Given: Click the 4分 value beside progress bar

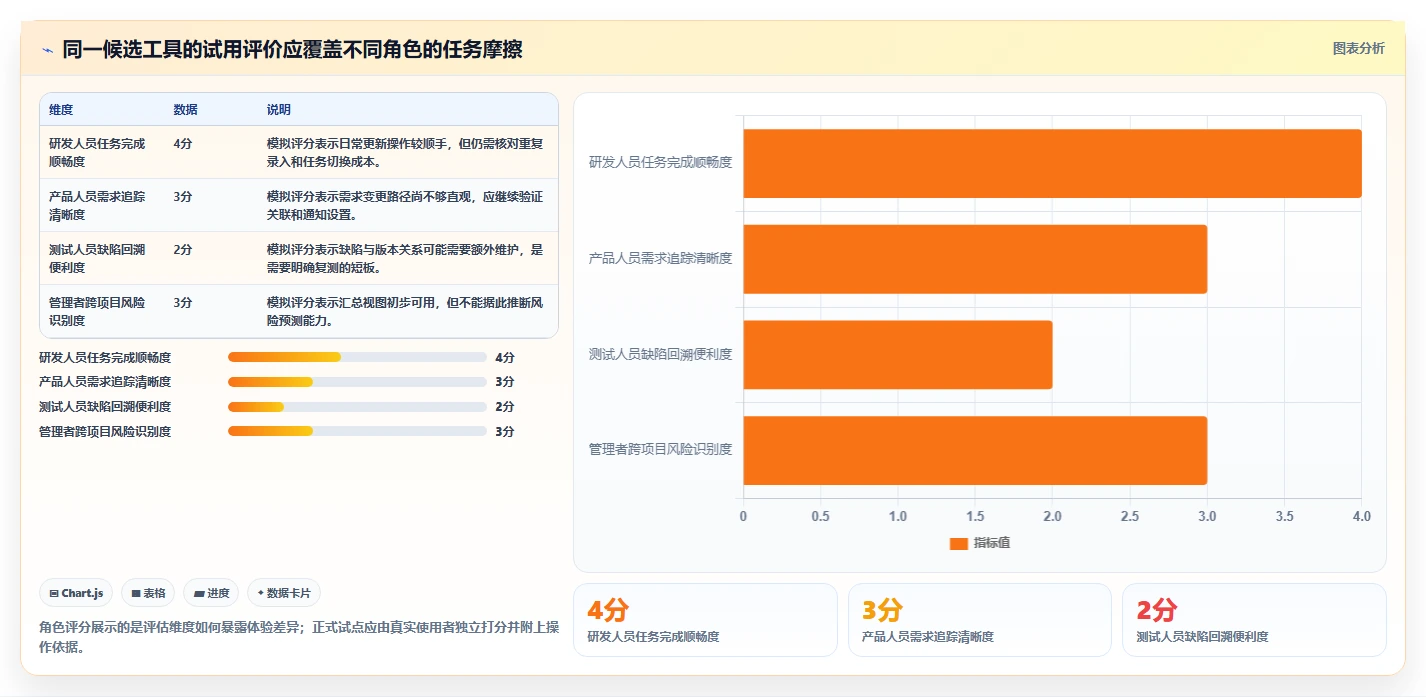Looking at the screenshot, I should tap(504, 357).
